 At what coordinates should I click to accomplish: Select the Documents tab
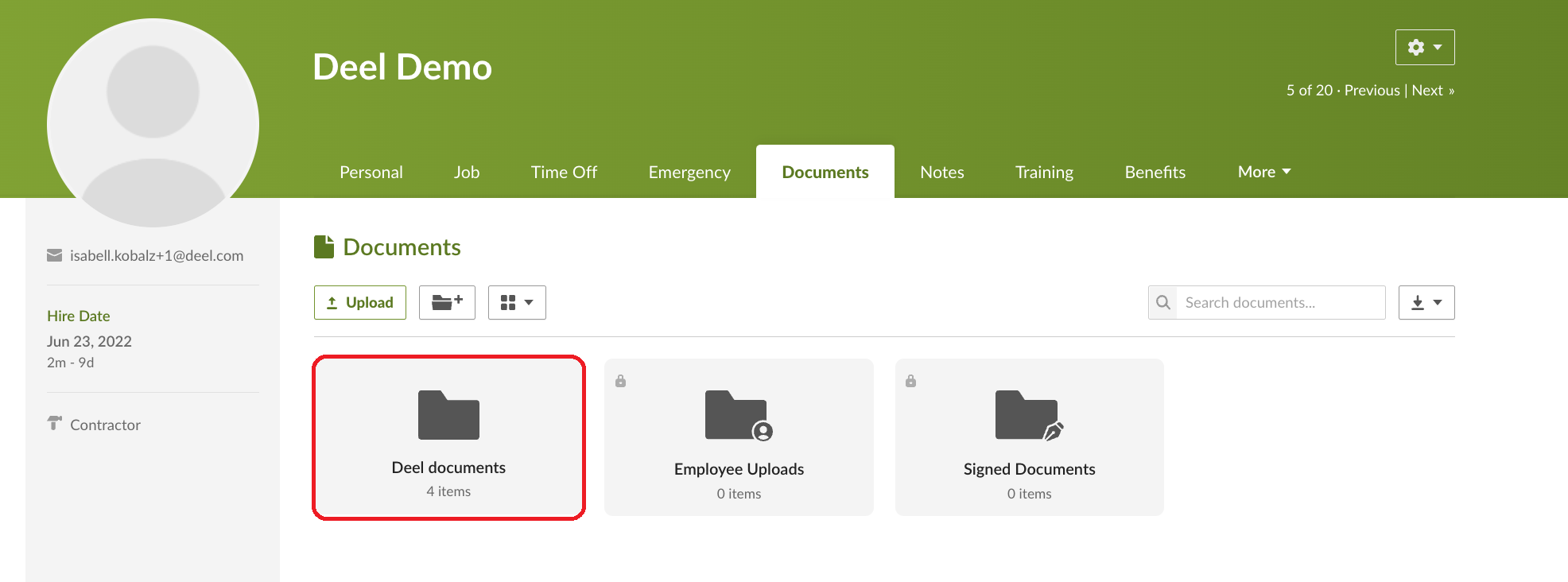825,172
